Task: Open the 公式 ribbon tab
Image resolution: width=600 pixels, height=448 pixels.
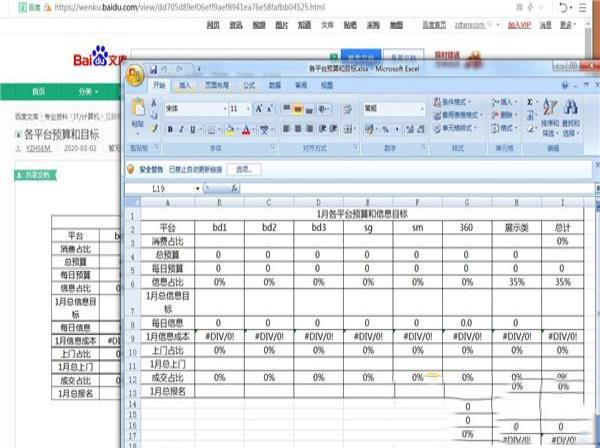Action: click(x=248, y=87)
